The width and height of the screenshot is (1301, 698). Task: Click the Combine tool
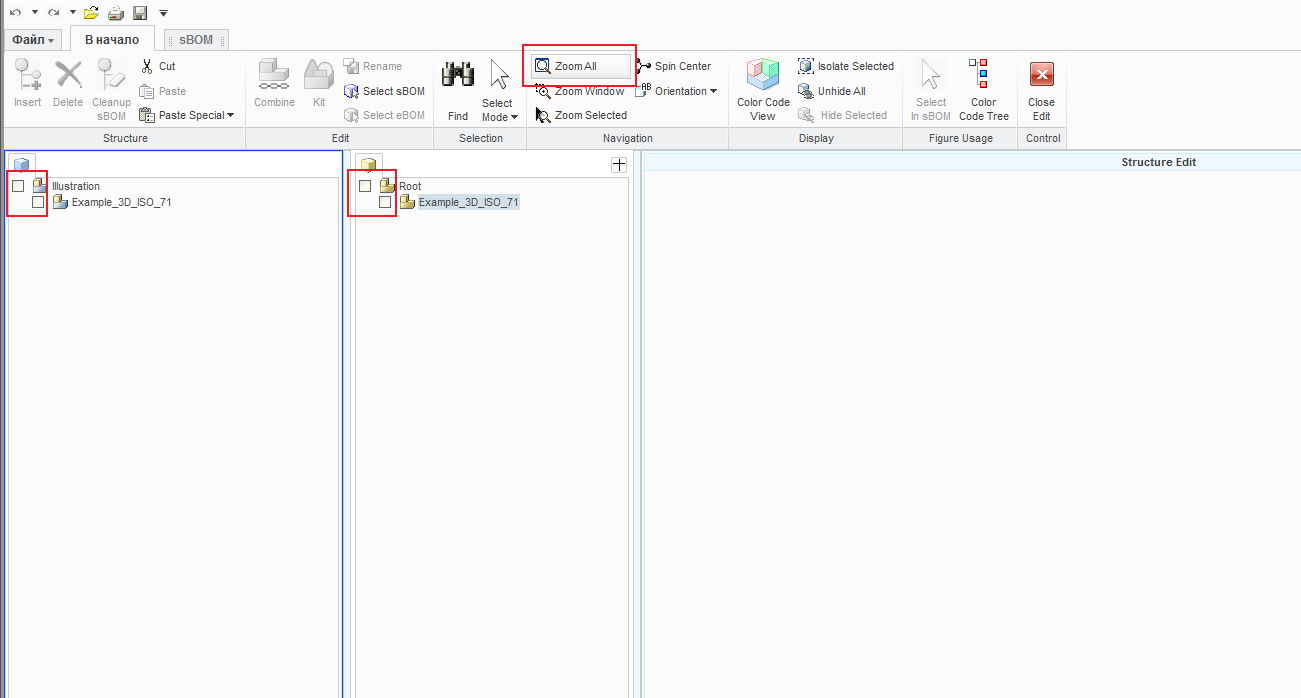[274, 84]
